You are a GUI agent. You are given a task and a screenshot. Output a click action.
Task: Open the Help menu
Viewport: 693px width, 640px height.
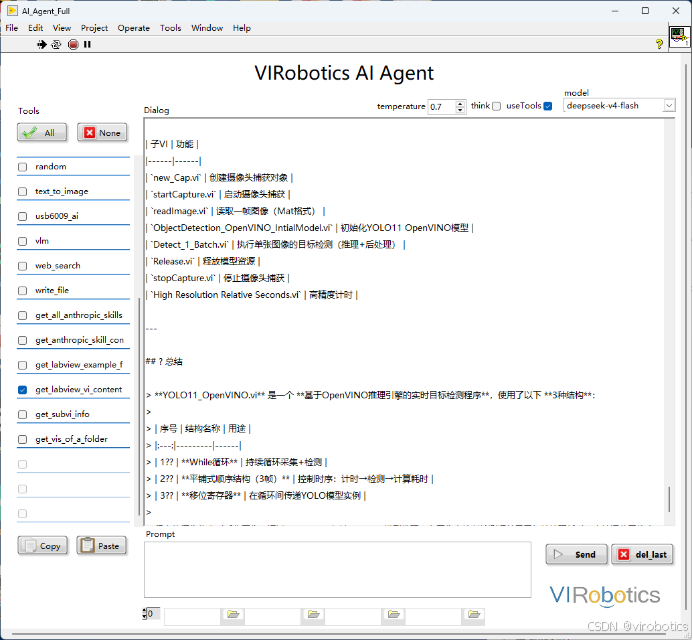242,28
